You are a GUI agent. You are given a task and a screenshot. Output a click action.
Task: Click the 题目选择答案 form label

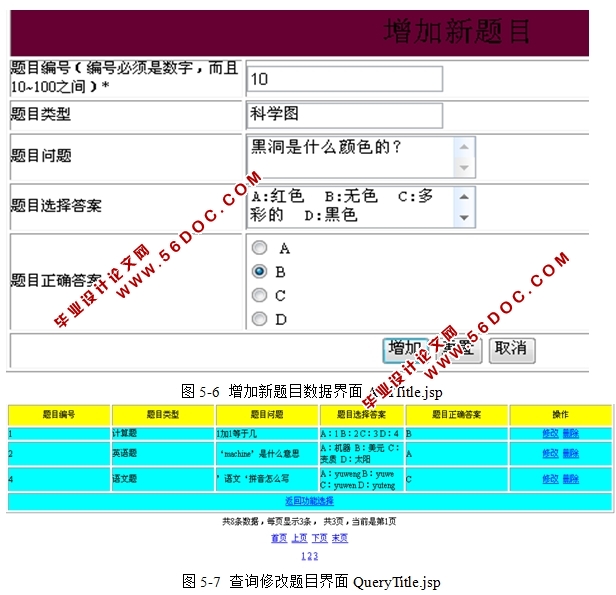56,205
